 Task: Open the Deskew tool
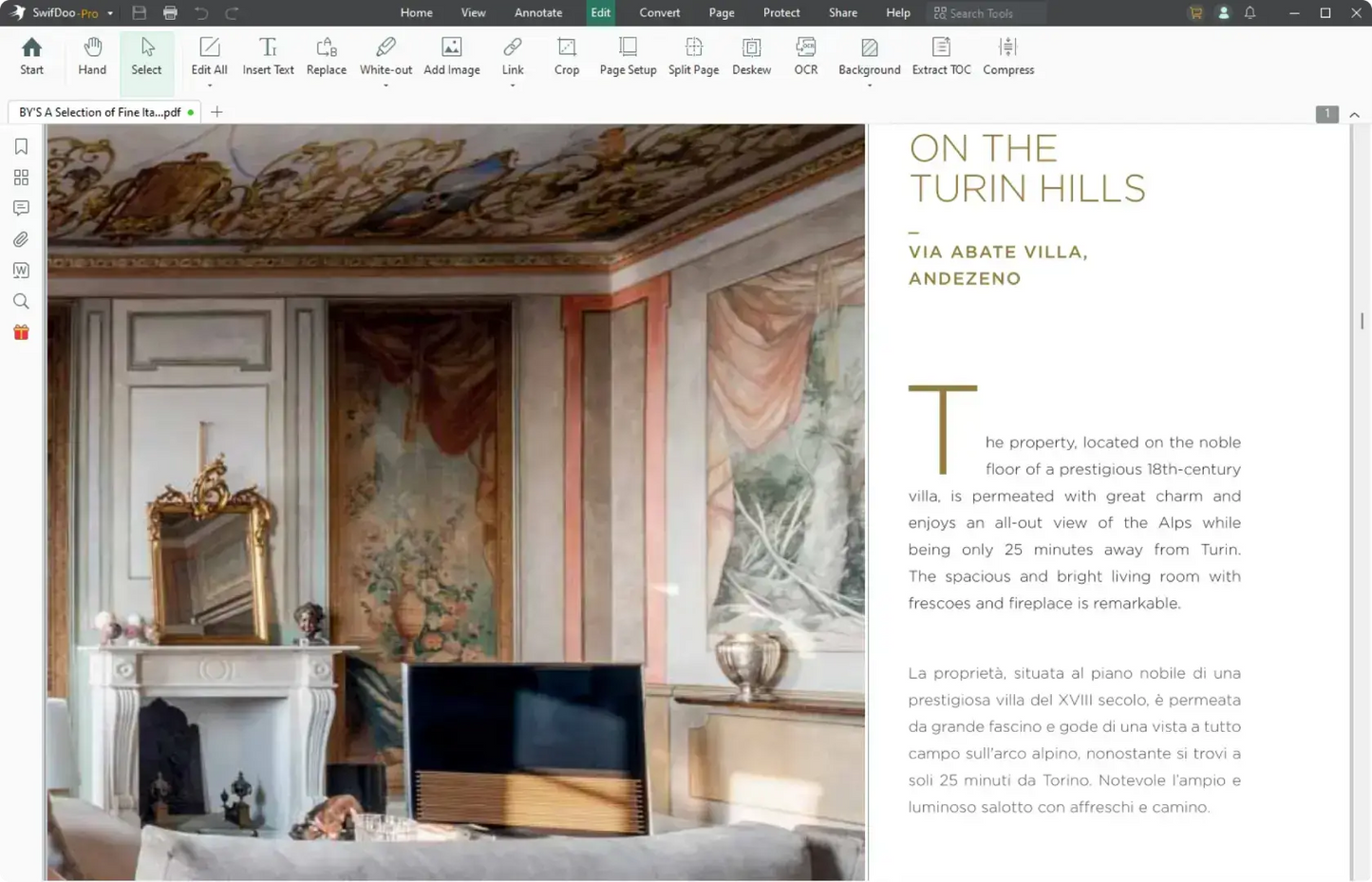[x=751, y=56]
